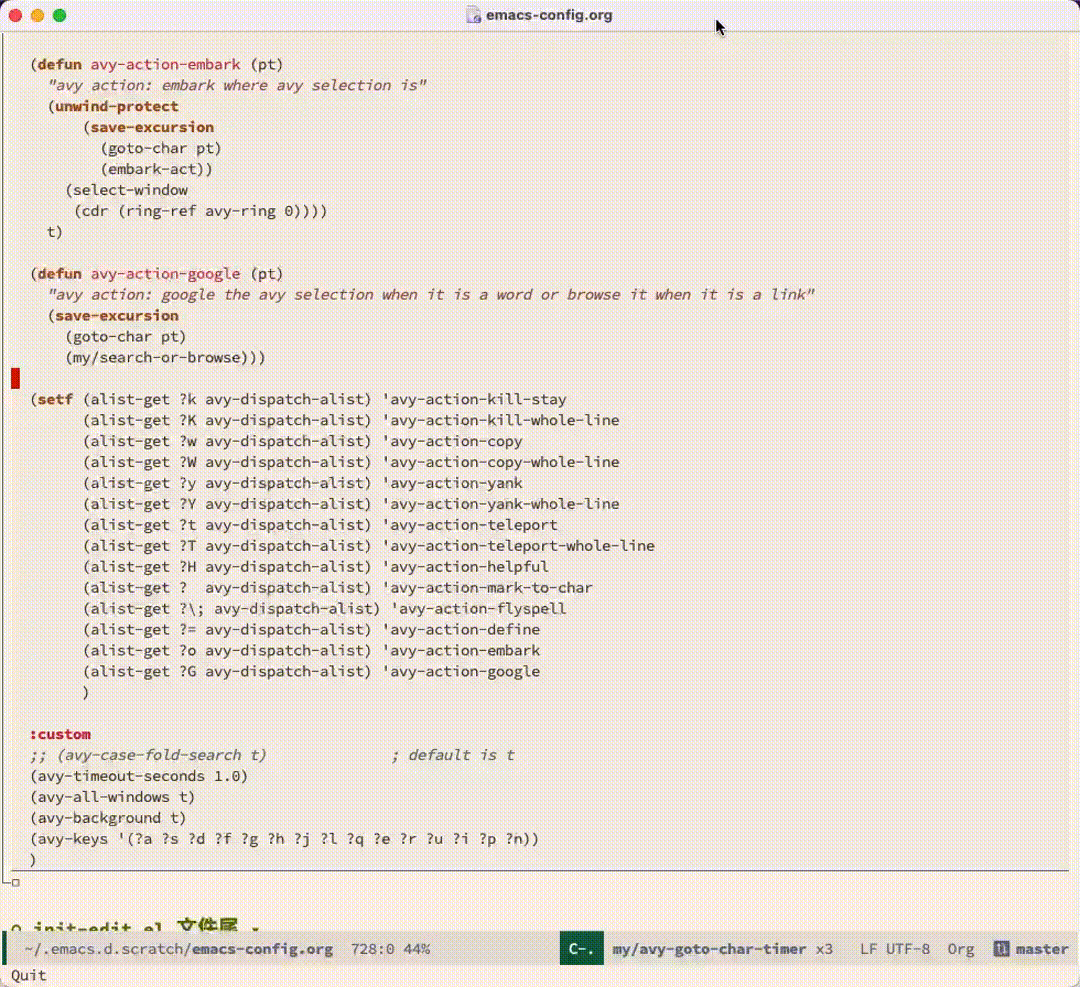Click the (avy-background t) line
Screen dimensions: 1080x987
[x=108, y=818]
